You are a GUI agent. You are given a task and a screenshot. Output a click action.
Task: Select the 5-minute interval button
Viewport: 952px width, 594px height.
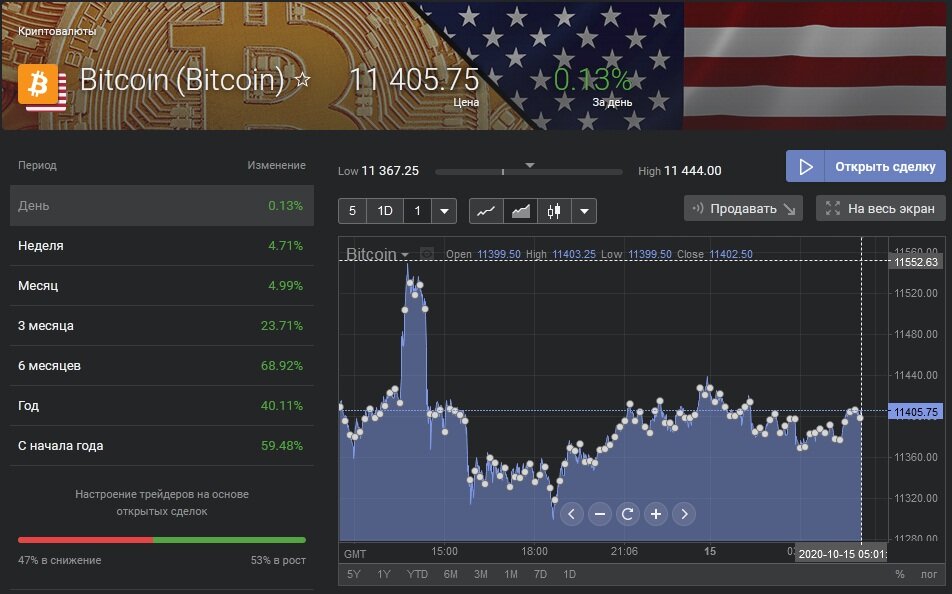pos(352,211)
